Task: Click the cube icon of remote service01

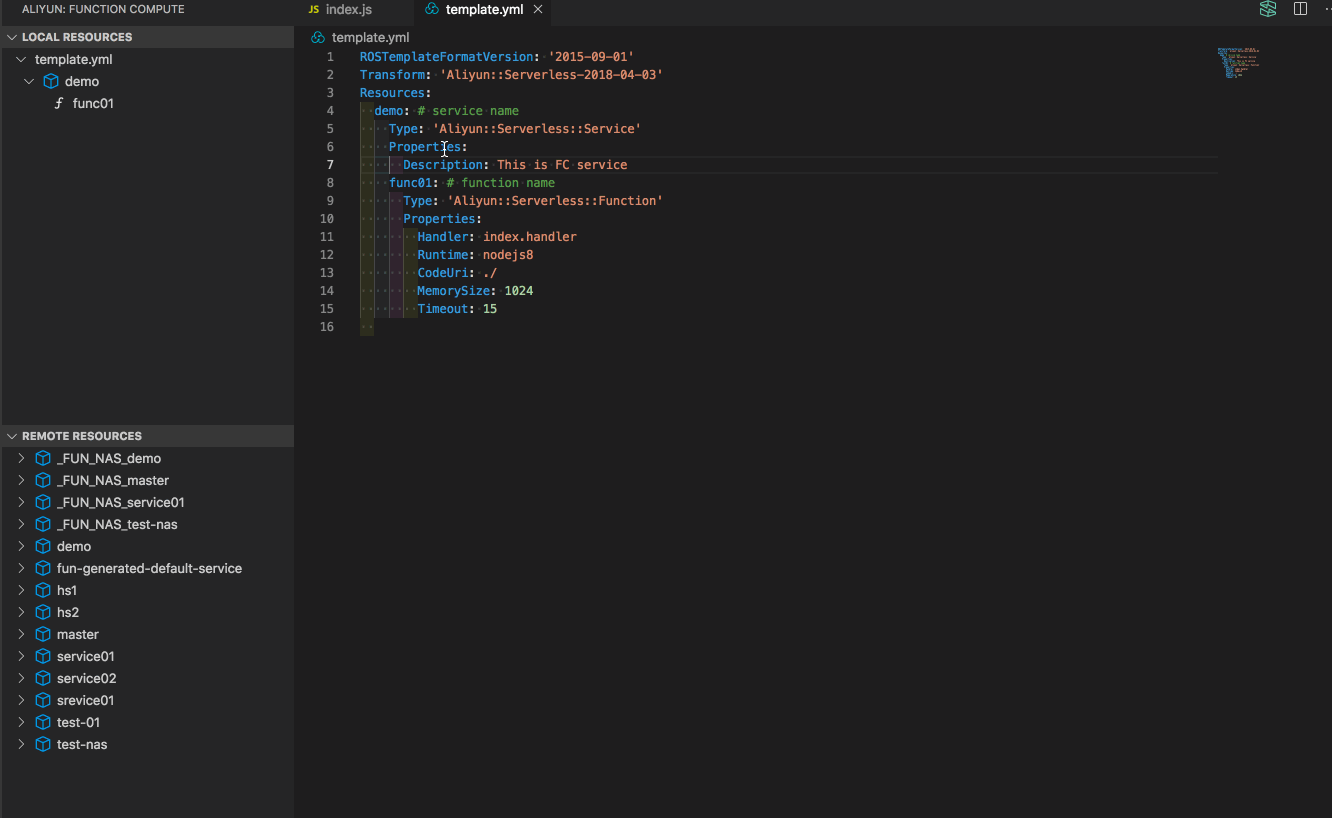Action: (x=43, y=656)
